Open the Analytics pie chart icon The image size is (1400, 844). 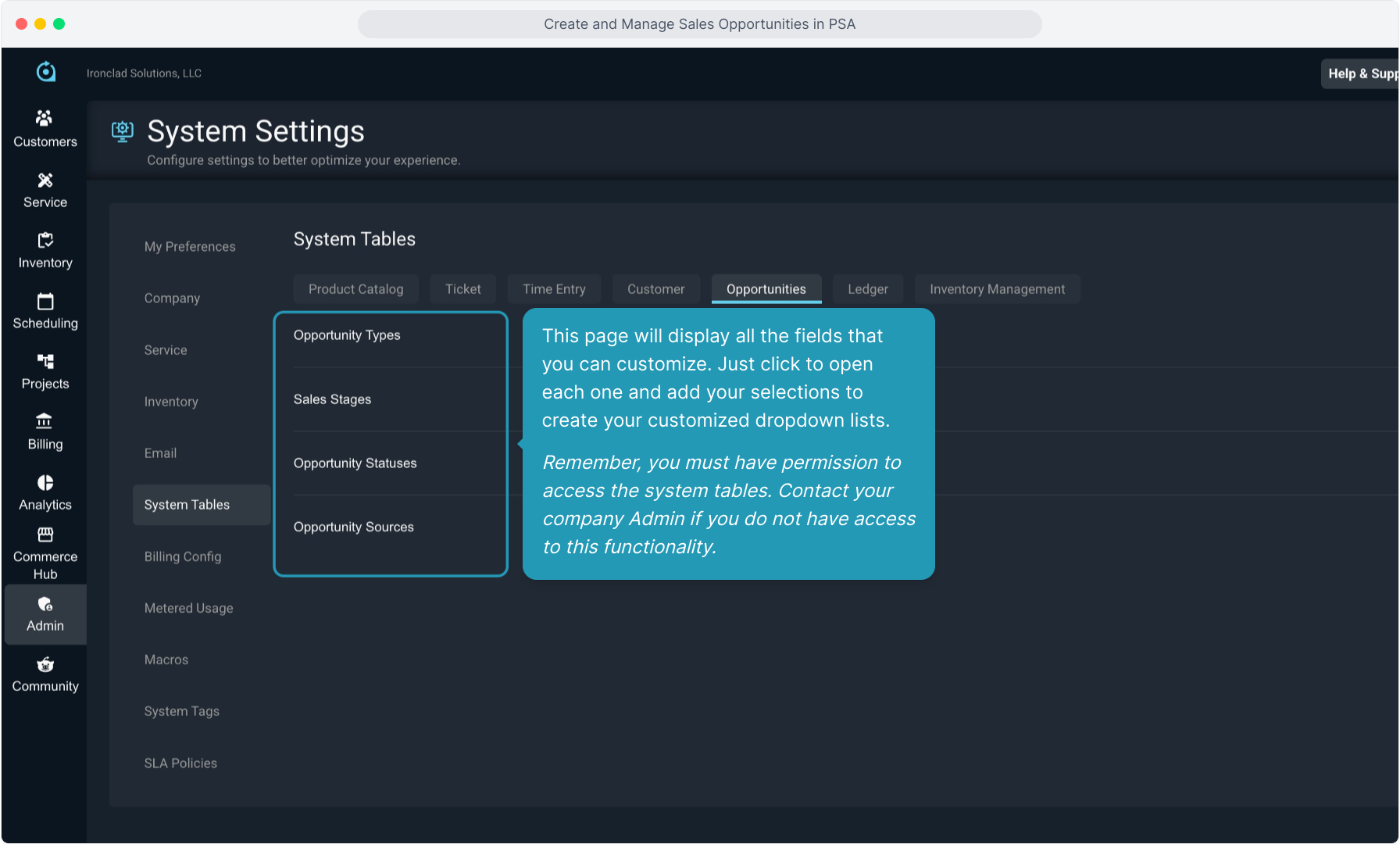(45, 483)
